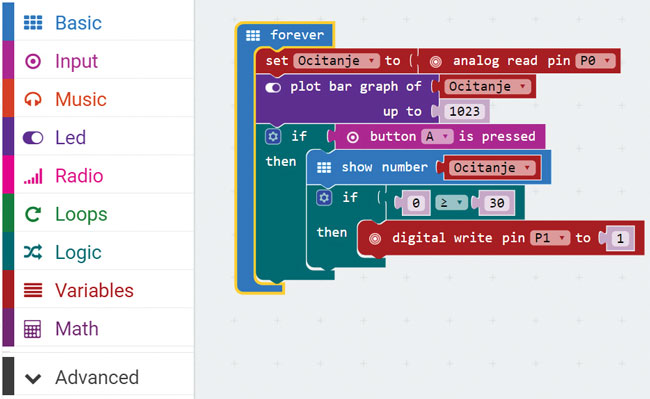This screenshot has width=650, height=399.
Task: Click the Variables lines icon
Action: 33,290
